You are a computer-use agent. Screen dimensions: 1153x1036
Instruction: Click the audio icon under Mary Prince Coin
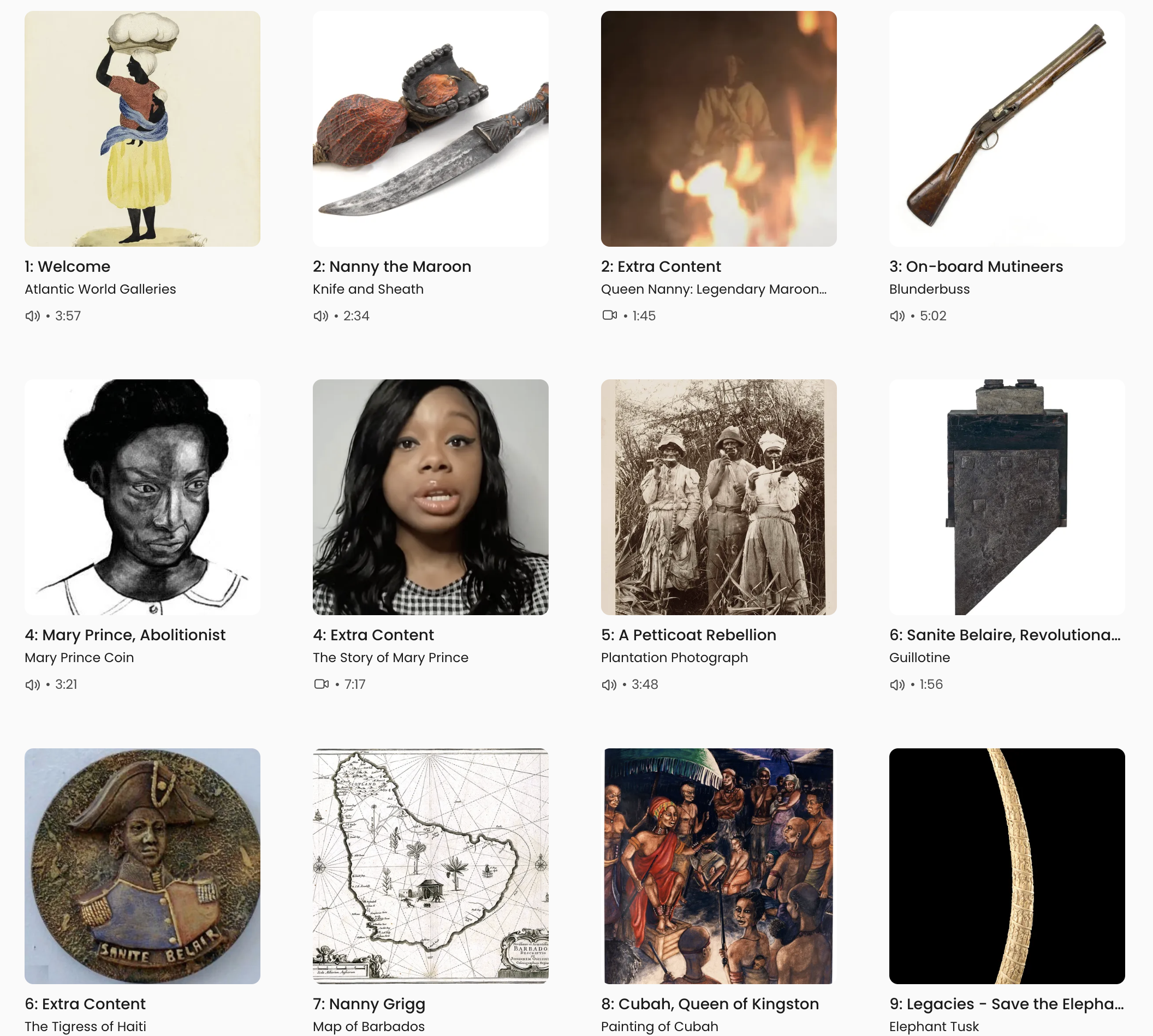32,684
